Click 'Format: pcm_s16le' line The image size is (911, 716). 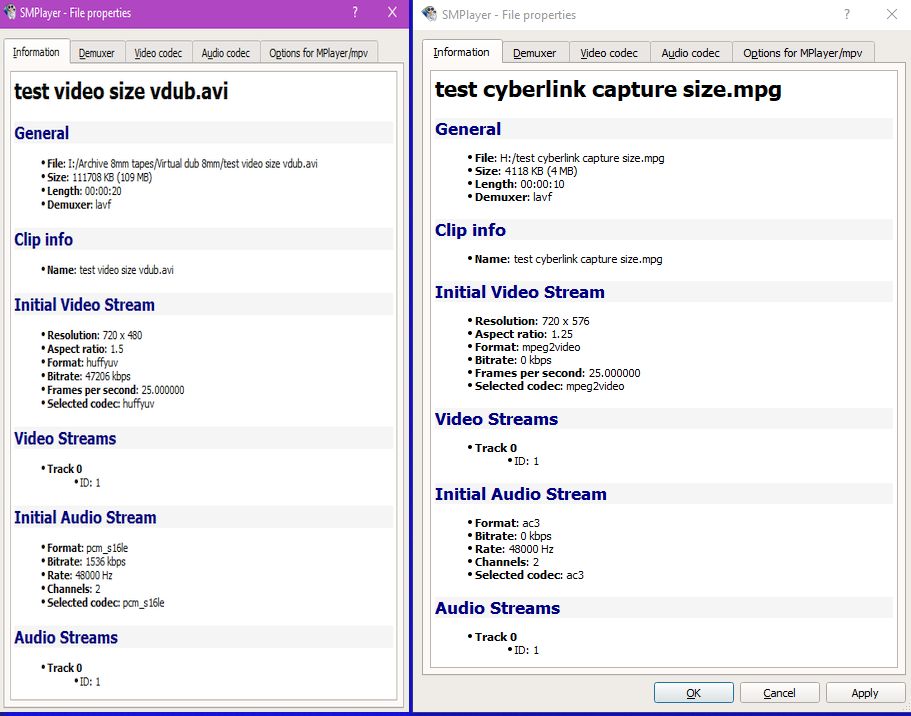coord(88,547)
